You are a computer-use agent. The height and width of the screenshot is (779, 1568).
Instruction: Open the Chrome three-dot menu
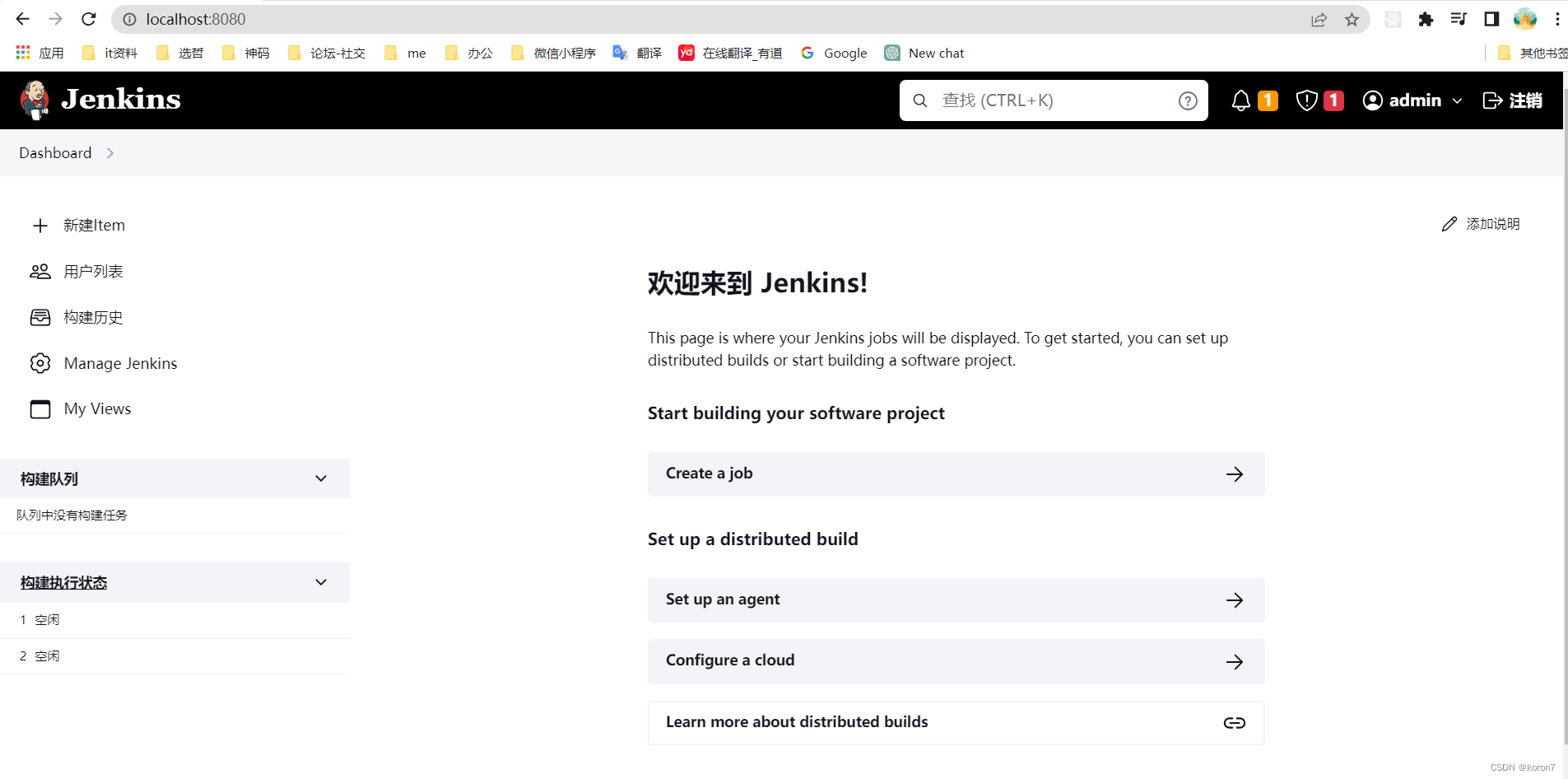click(x=1557, y=19)
